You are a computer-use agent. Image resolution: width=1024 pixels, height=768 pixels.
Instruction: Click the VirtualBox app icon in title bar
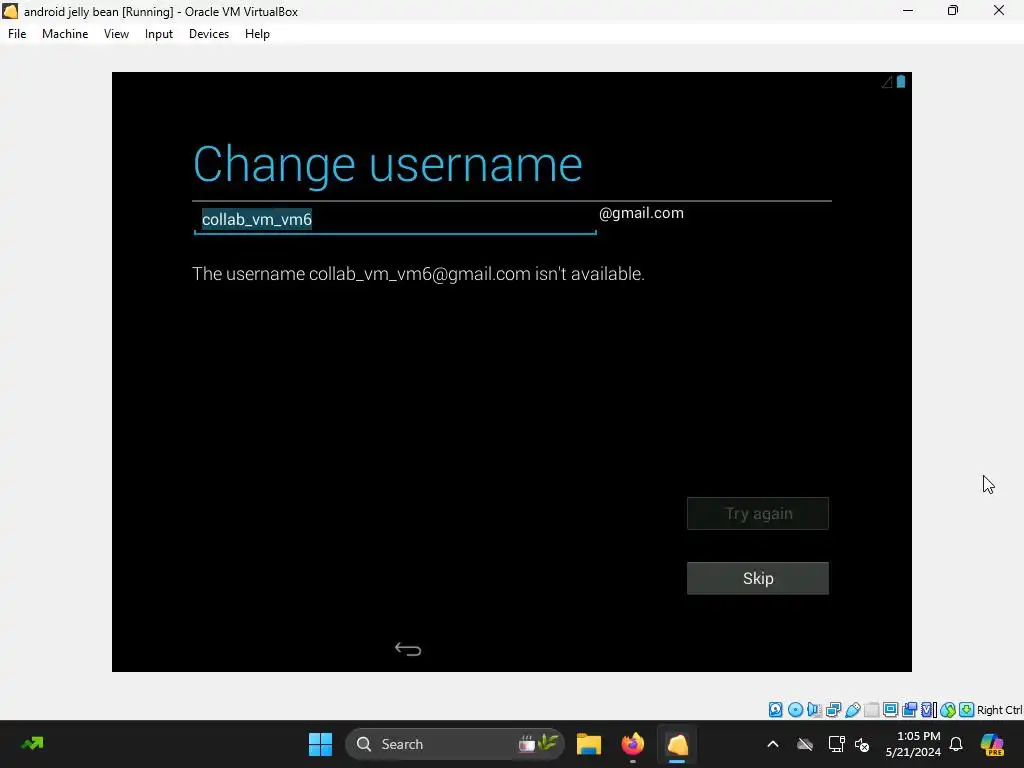[x=10, y=11]
